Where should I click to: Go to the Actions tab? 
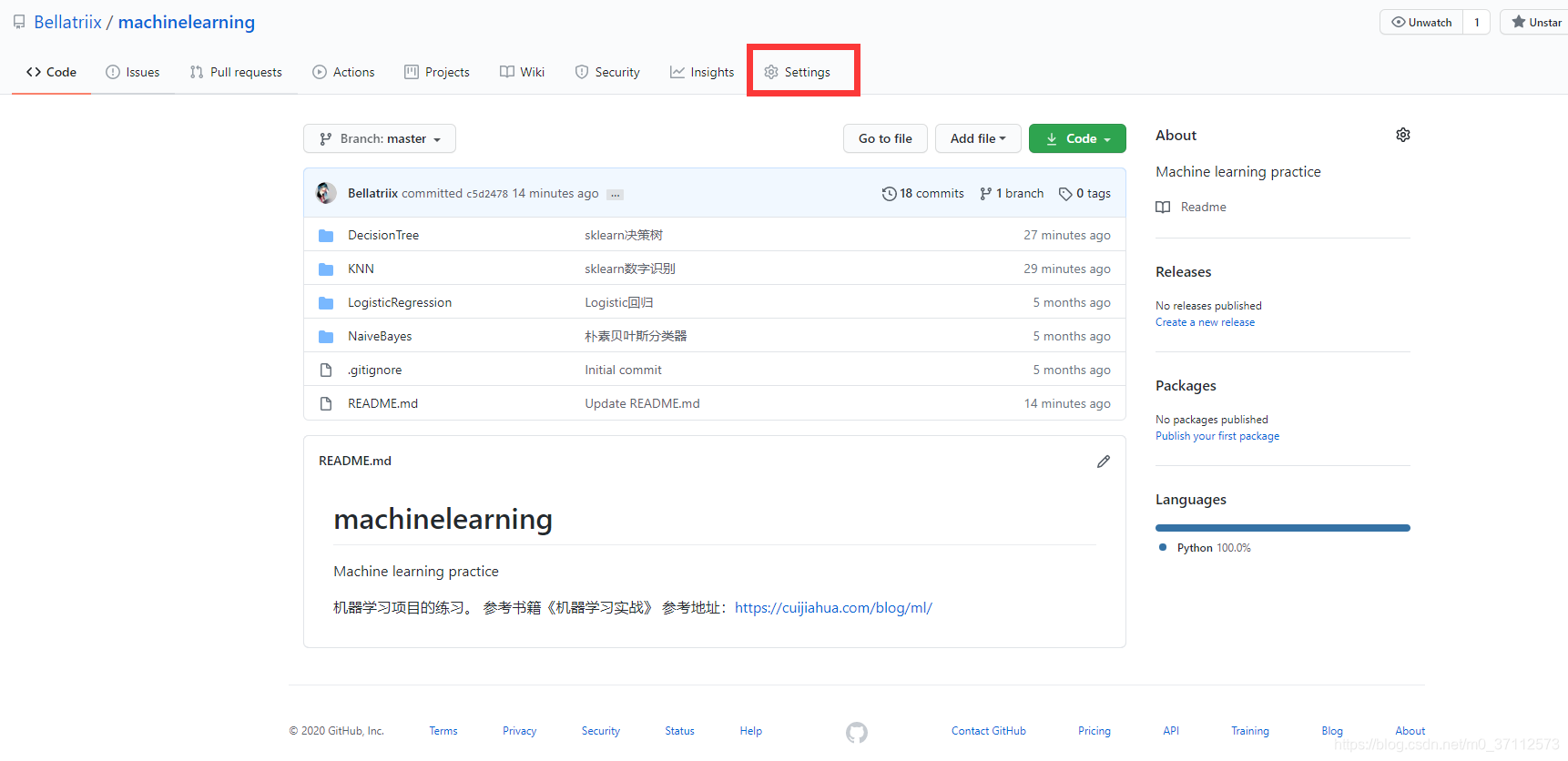tap(343, 72)
